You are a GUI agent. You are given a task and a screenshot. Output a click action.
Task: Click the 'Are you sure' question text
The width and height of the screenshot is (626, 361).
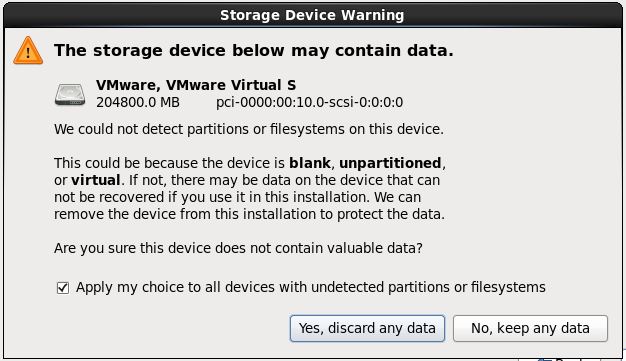pos(238,248)
